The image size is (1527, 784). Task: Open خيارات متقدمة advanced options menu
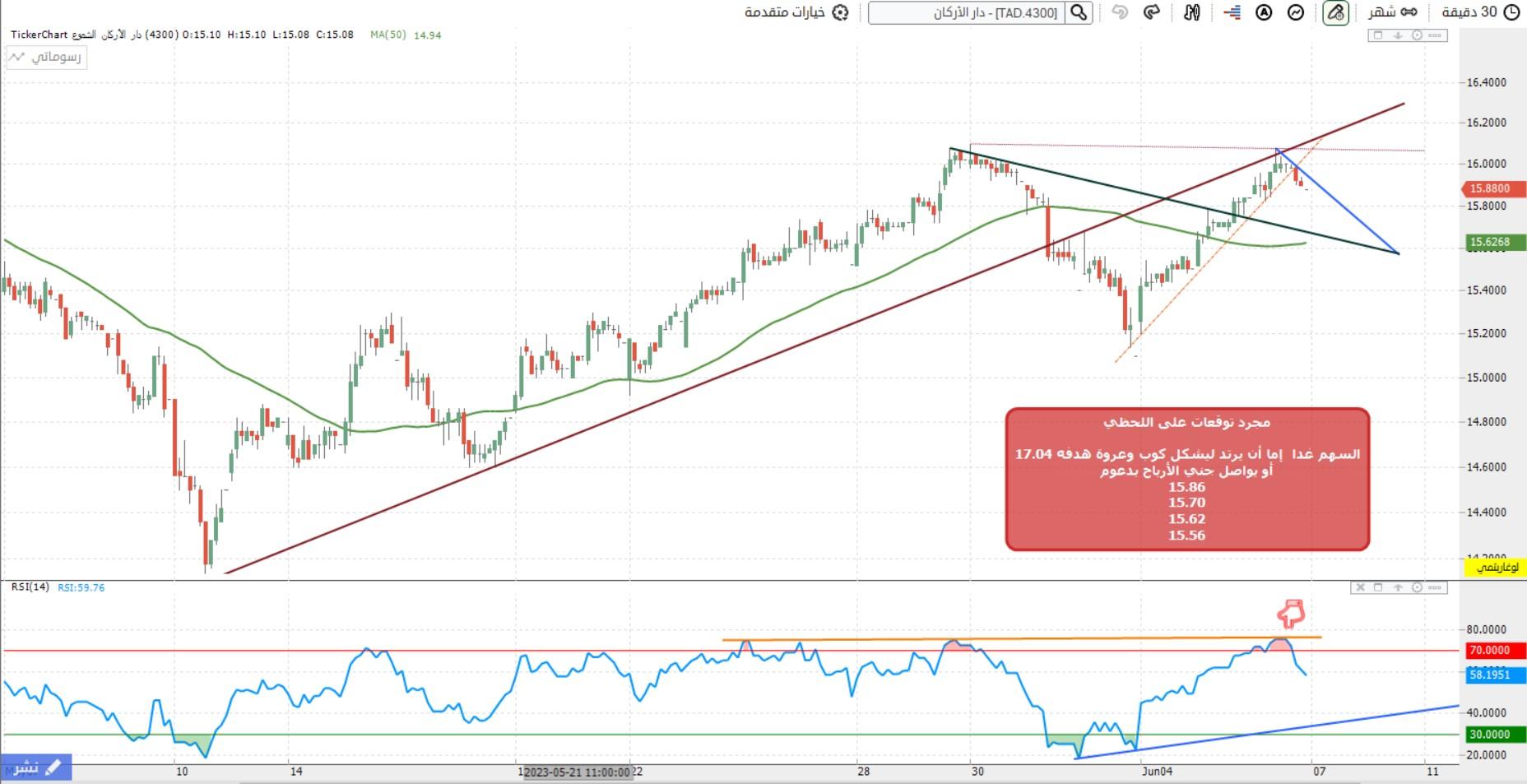tap(796, 12)
